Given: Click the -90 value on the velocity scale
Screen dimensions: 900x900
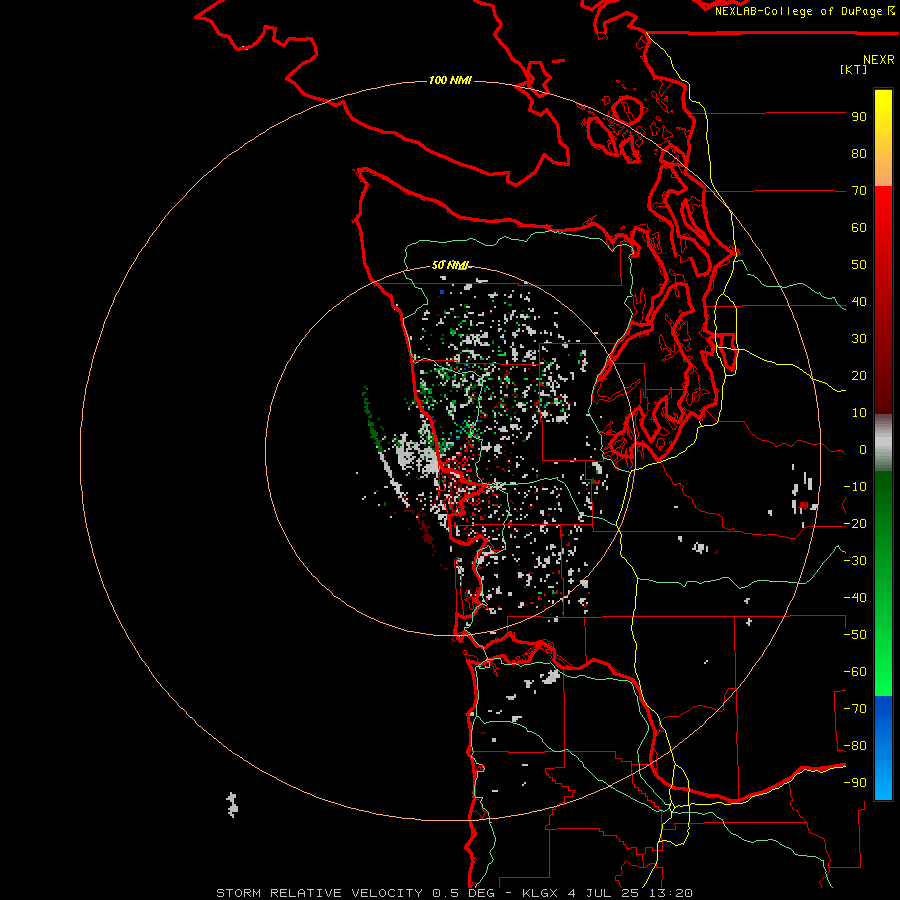Looking at the screenshot, I should tap(855, 783).
